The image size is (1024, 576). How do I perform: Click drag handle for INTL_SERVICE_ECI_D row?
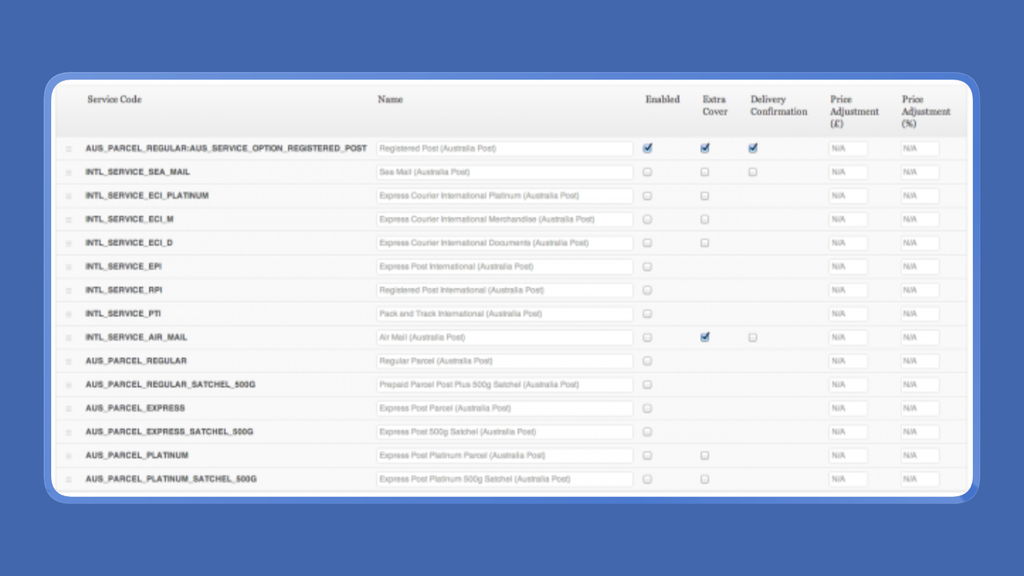click(69, 244)
